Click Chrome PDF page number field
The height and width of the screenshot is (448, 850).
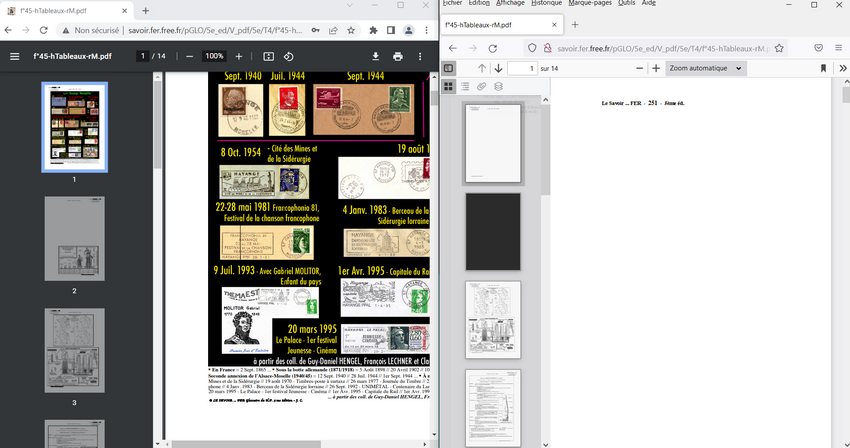coord(143,56)
